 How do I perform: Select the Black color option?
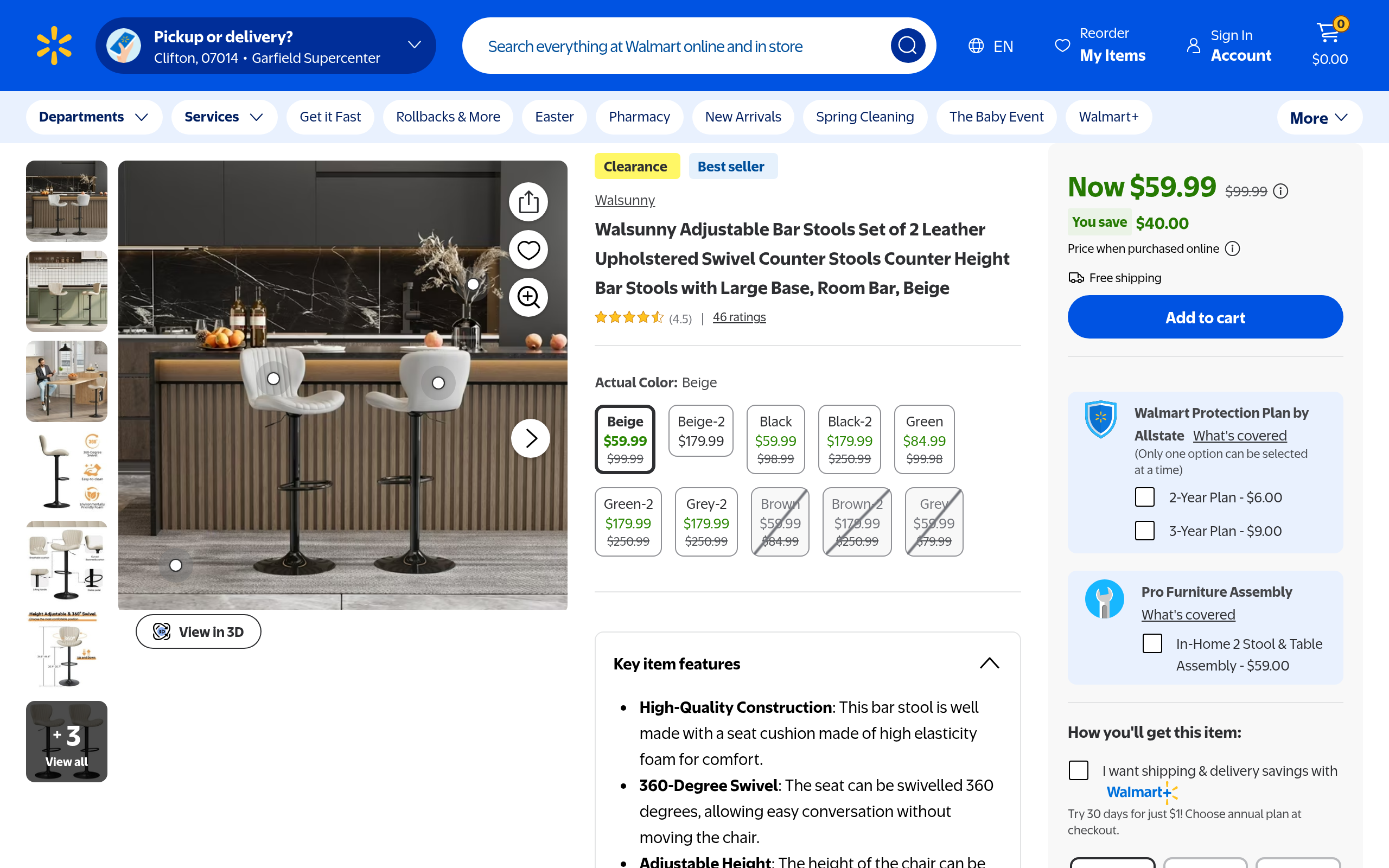click(x=775, y=439)
